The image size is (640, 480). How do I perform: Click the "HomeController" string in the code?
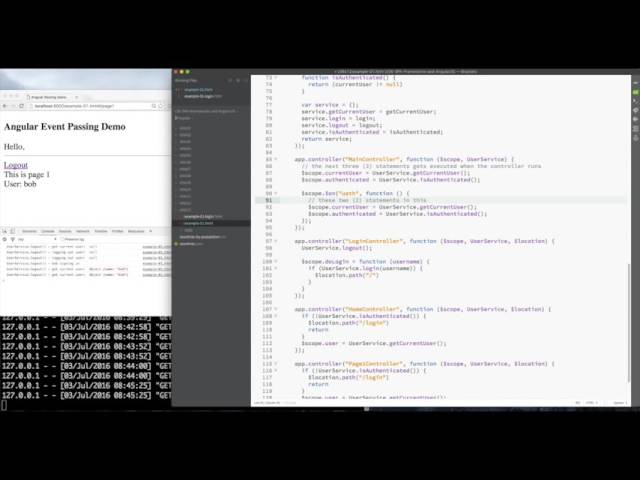pyautogui.click(x=372, y=309)
